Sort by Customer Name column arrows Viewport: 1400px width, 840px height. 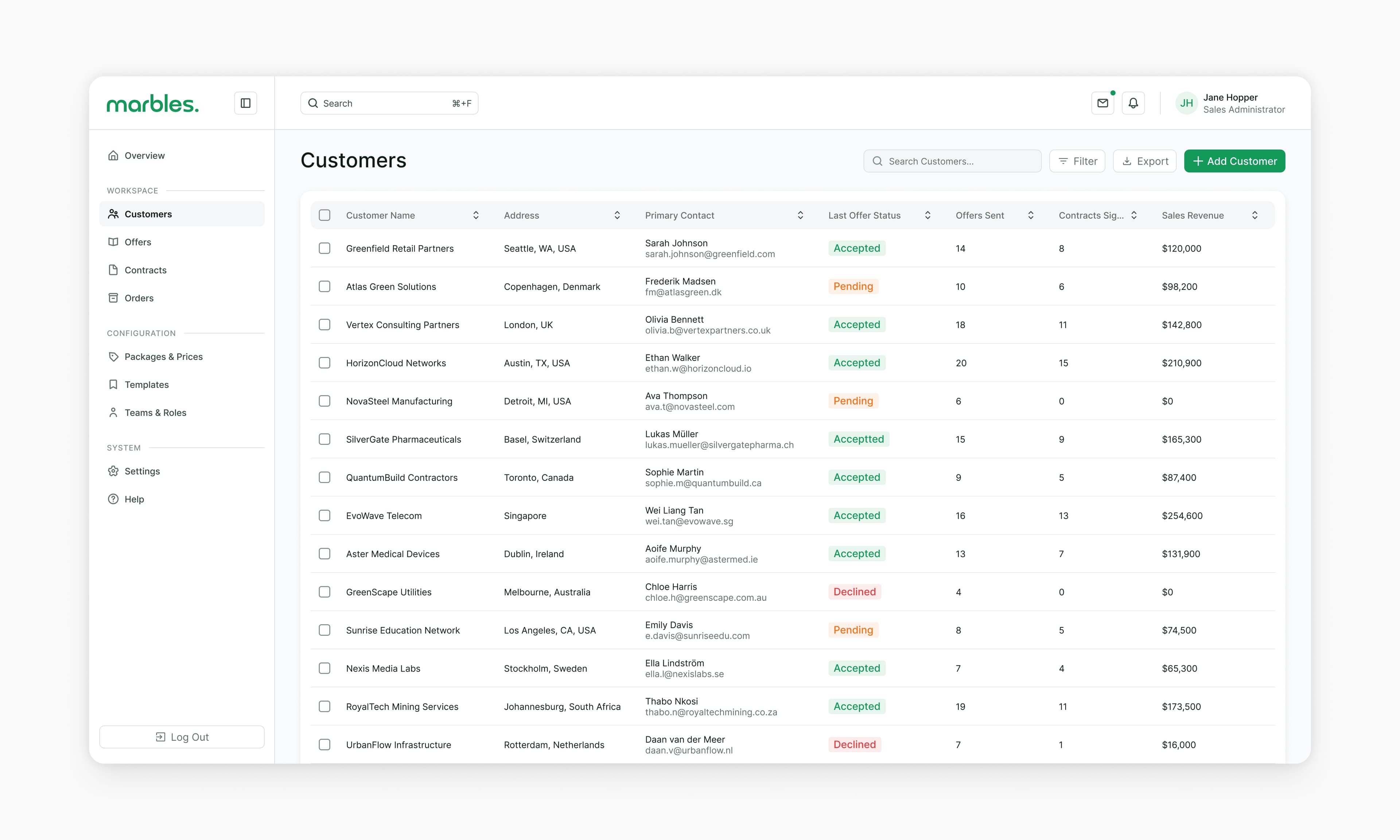click(476, 215)
